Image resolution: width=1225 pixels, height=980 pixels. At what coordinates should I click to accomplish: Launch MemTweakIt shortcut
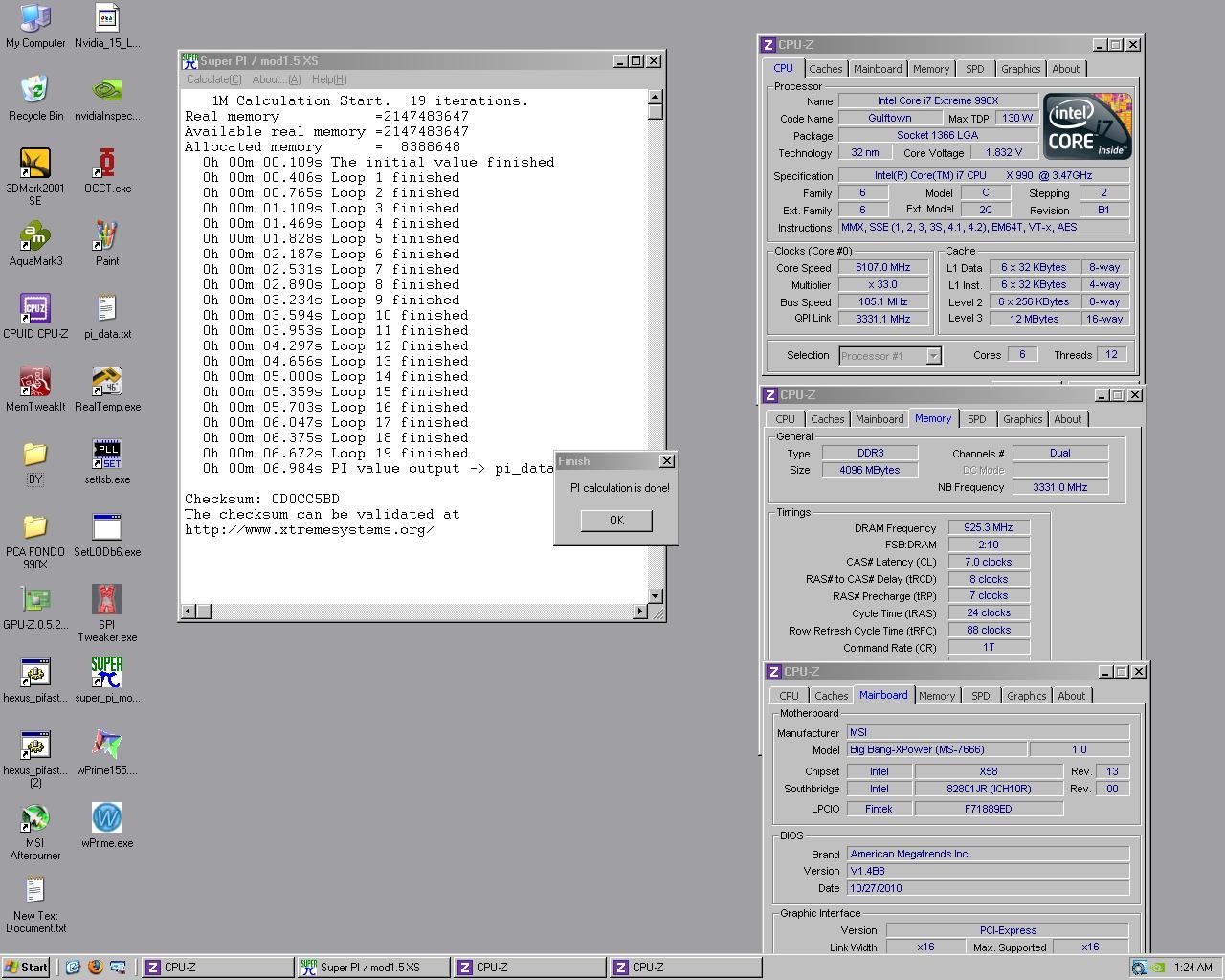pyautogui.click(x=35, y=389)
